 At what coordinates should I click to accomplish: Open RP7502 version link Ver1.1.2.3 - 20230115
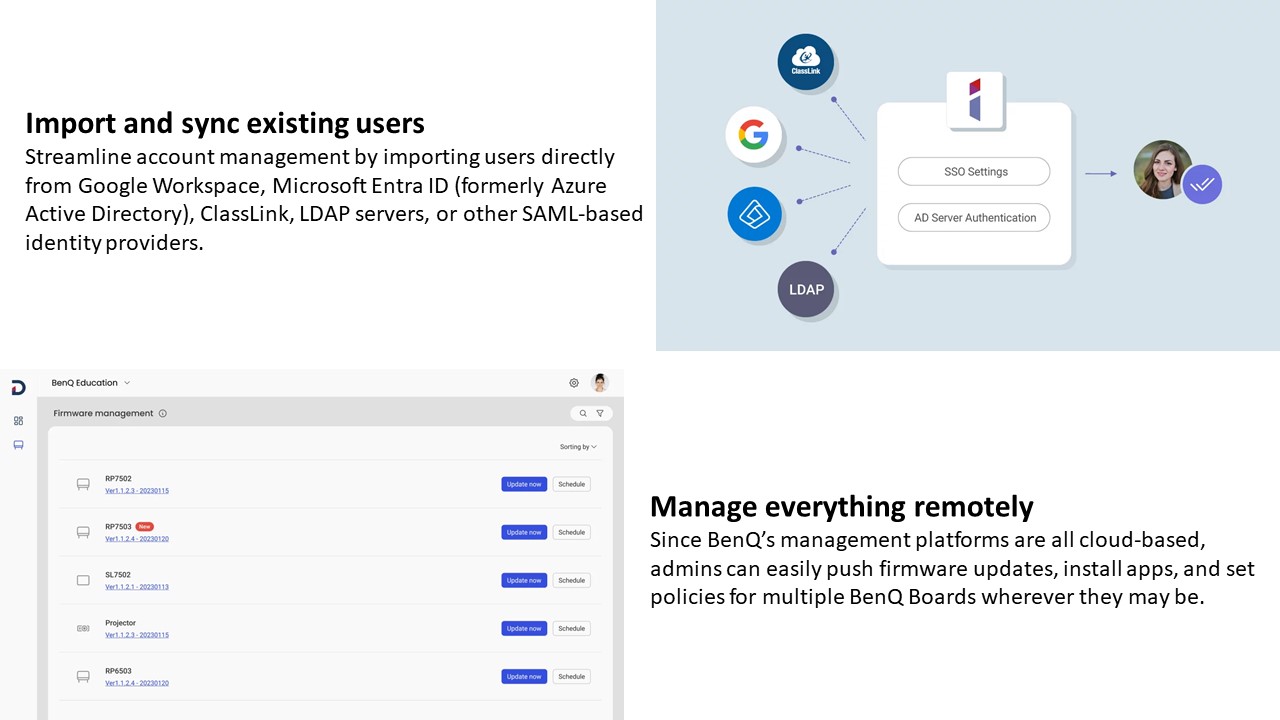(137, 491)
